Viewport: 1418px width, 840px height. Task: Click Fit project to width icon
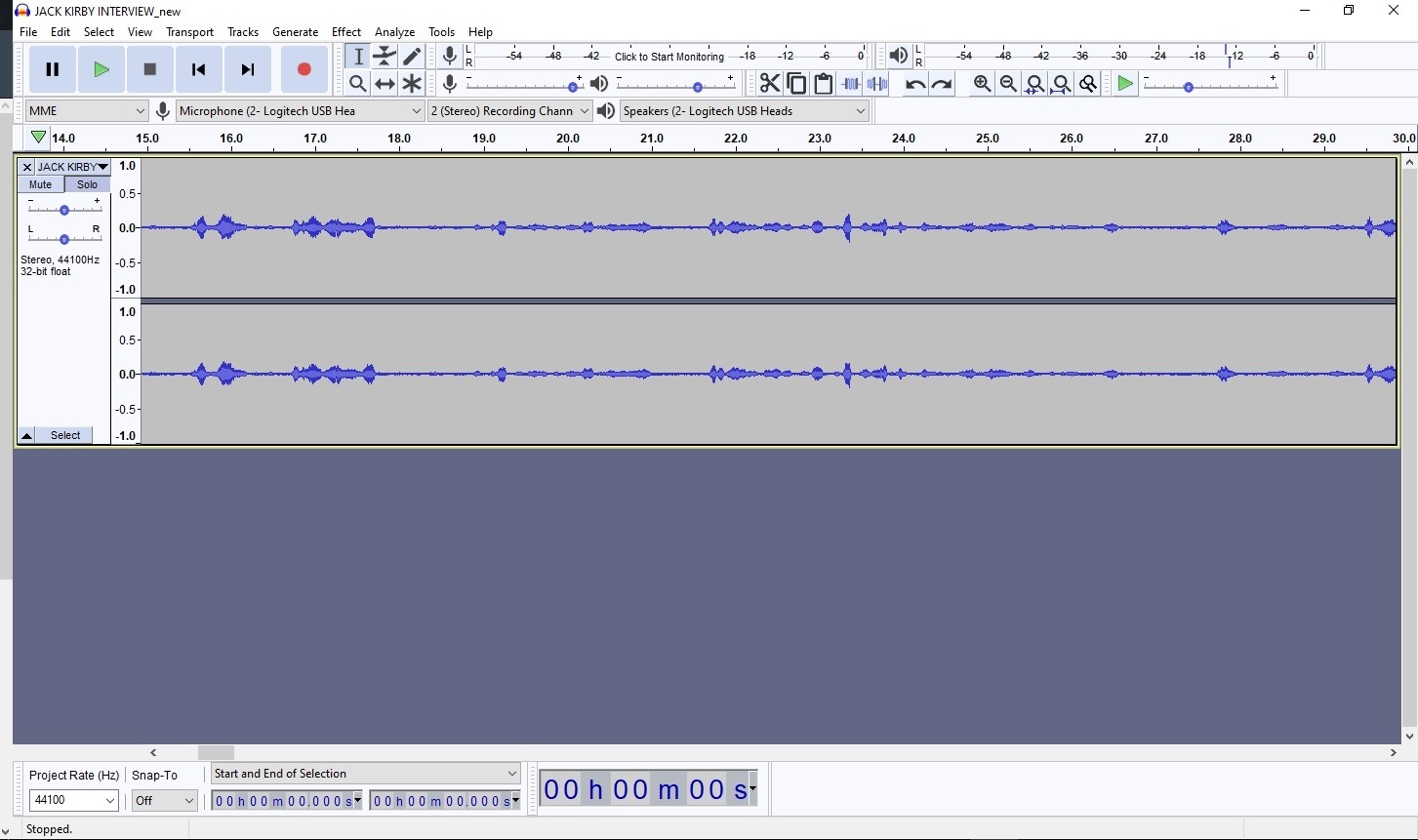tap(1061, 84)
